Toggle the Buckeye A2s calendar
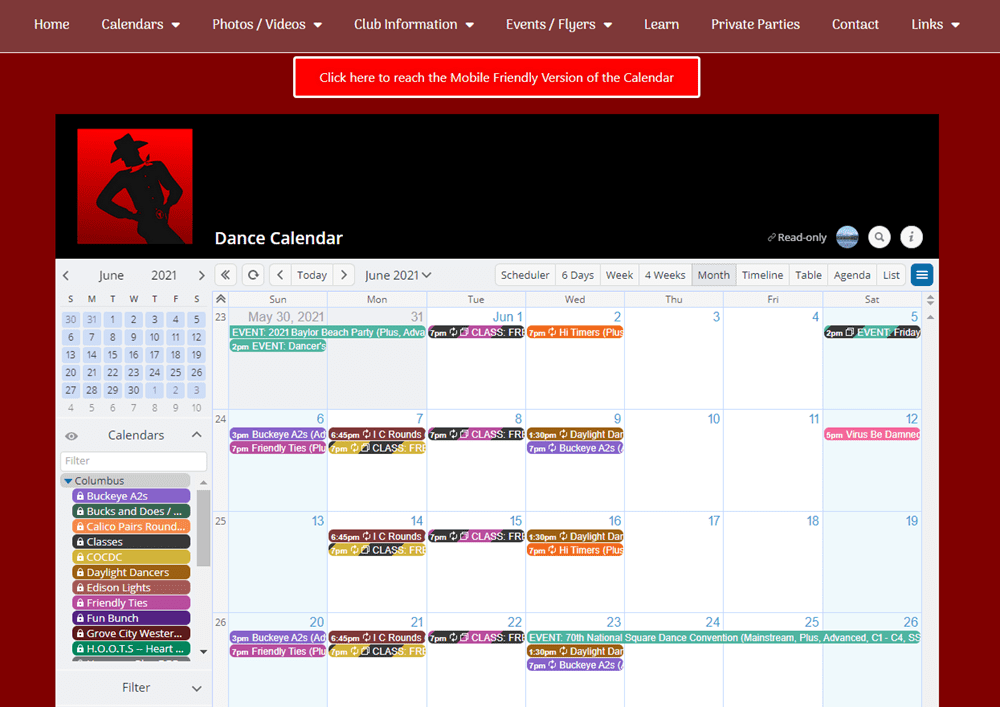The width and height of the screenshot is (1000, 707). tap(131, 496)
